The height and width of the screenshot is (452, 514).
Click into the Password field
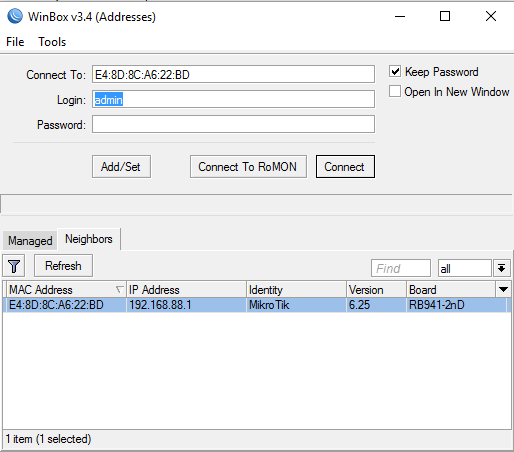233,124
